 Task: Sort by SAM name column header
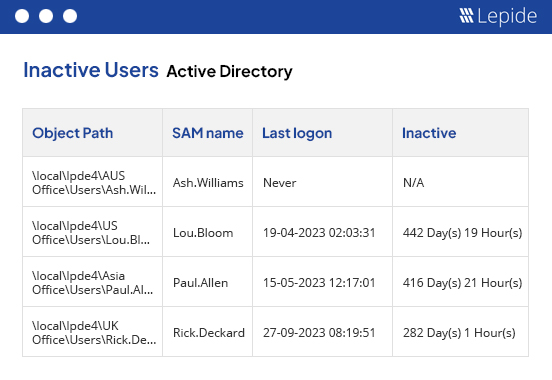coord(208,133)
